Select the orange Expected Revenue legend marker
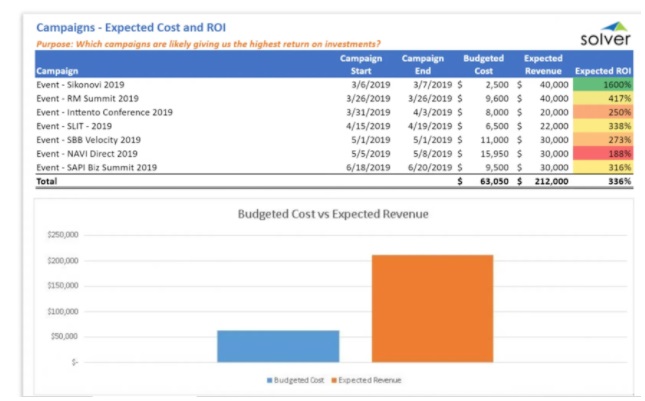The width and height of the screenshot is (645, 401). 334,380
